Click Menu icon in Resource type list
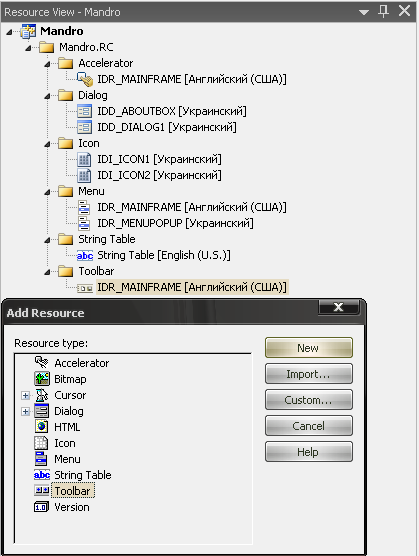 click(41, 459)
